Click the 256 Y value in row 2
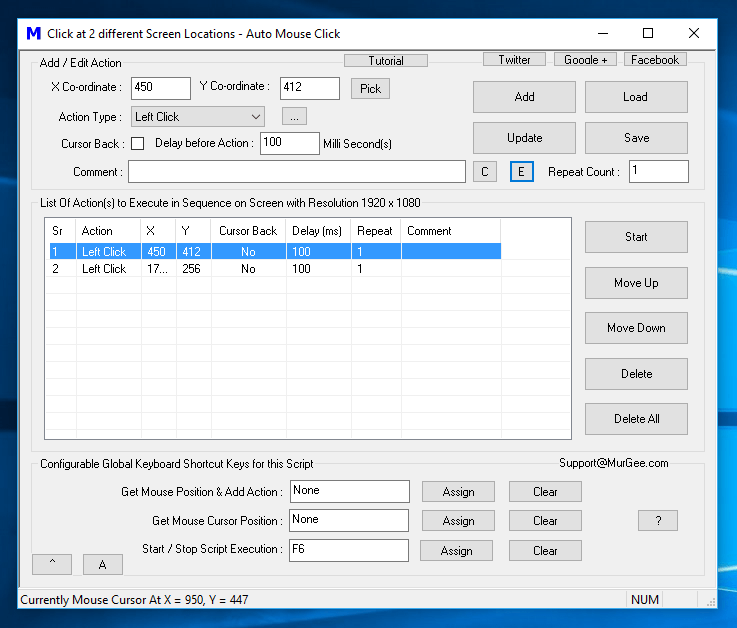 (x=191, y=269)
